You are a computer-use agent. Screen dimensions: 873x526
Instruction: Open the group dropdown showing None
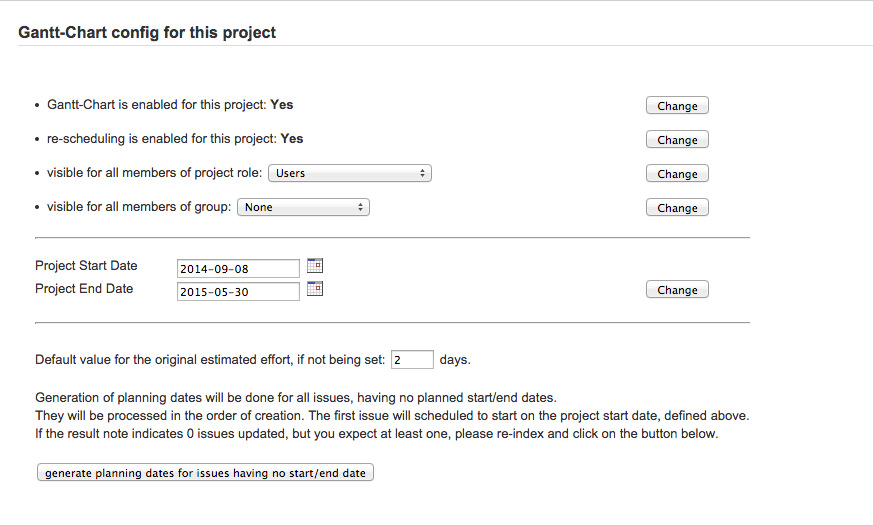point(303,207)
